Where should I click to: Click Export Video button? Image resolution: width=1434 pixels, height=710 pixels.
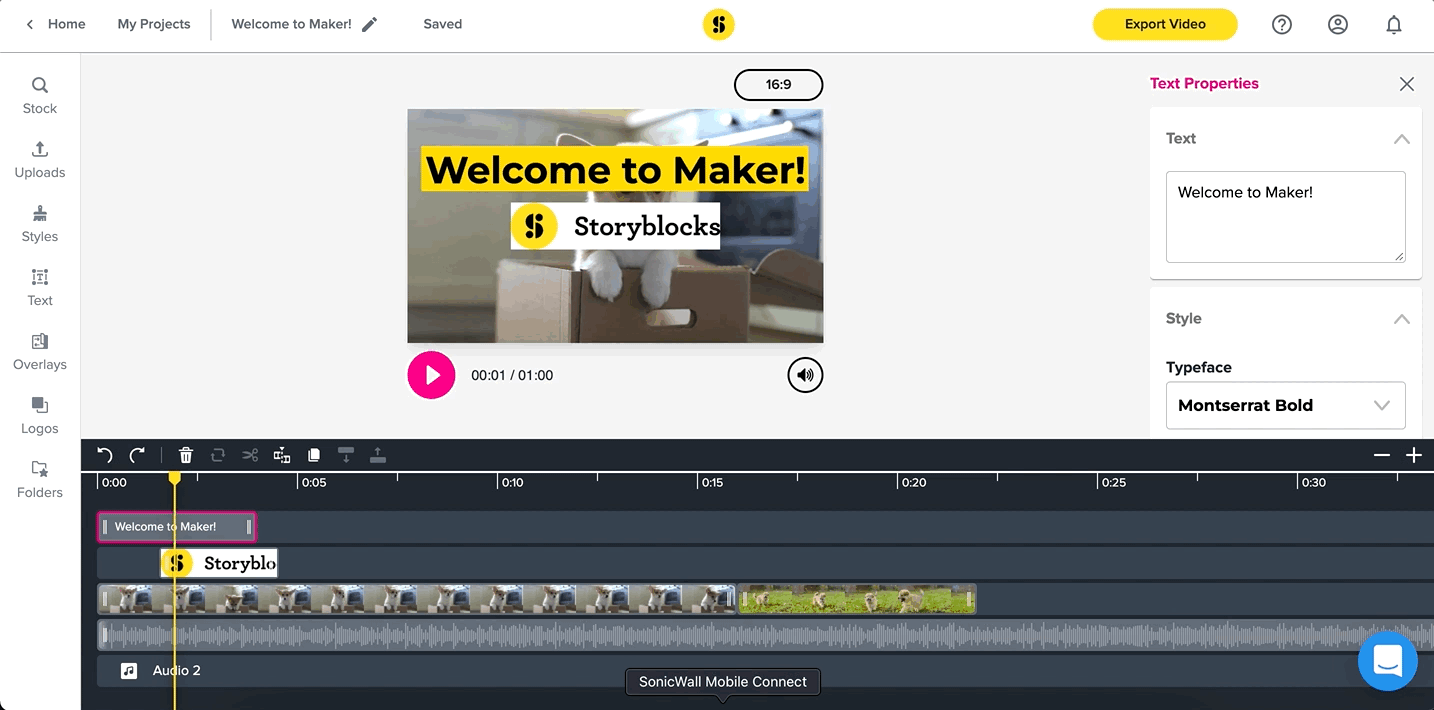tap(1165, 24)
